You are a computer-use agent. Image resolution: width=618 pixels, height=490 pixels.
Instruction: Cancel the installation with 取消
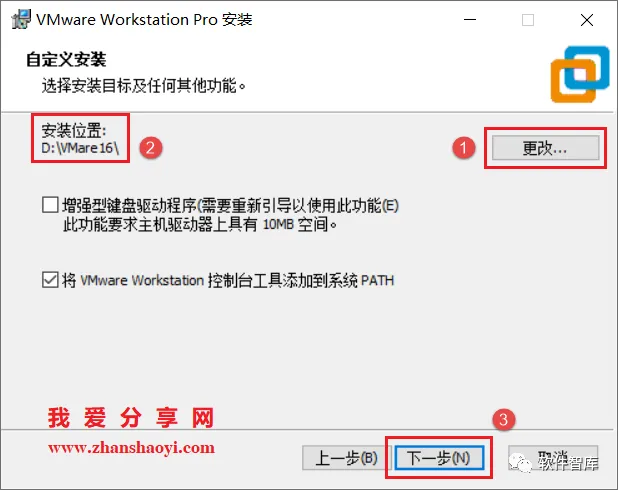(x=553, y=458)
